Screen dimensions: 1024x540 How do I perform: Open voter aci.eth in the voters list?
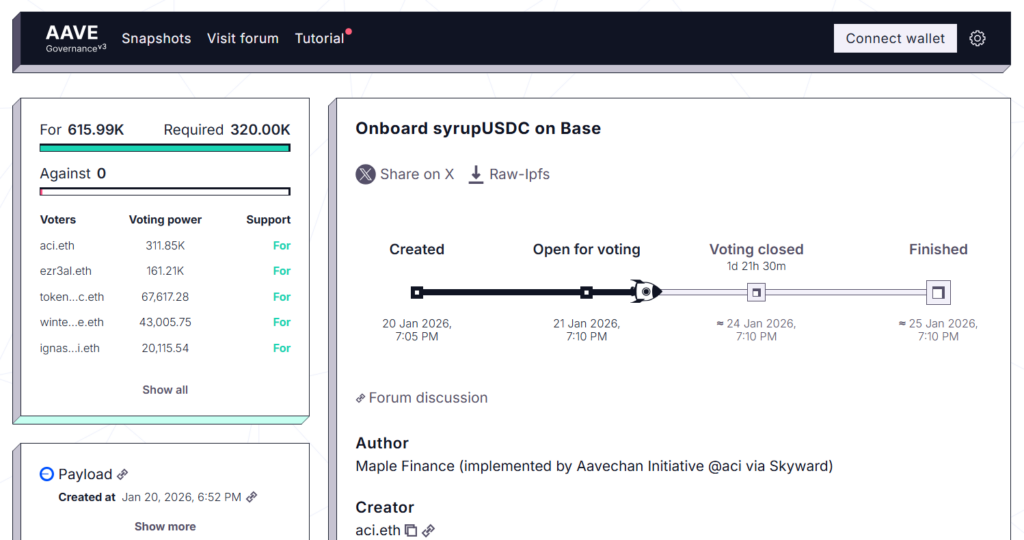pos(57,246)
